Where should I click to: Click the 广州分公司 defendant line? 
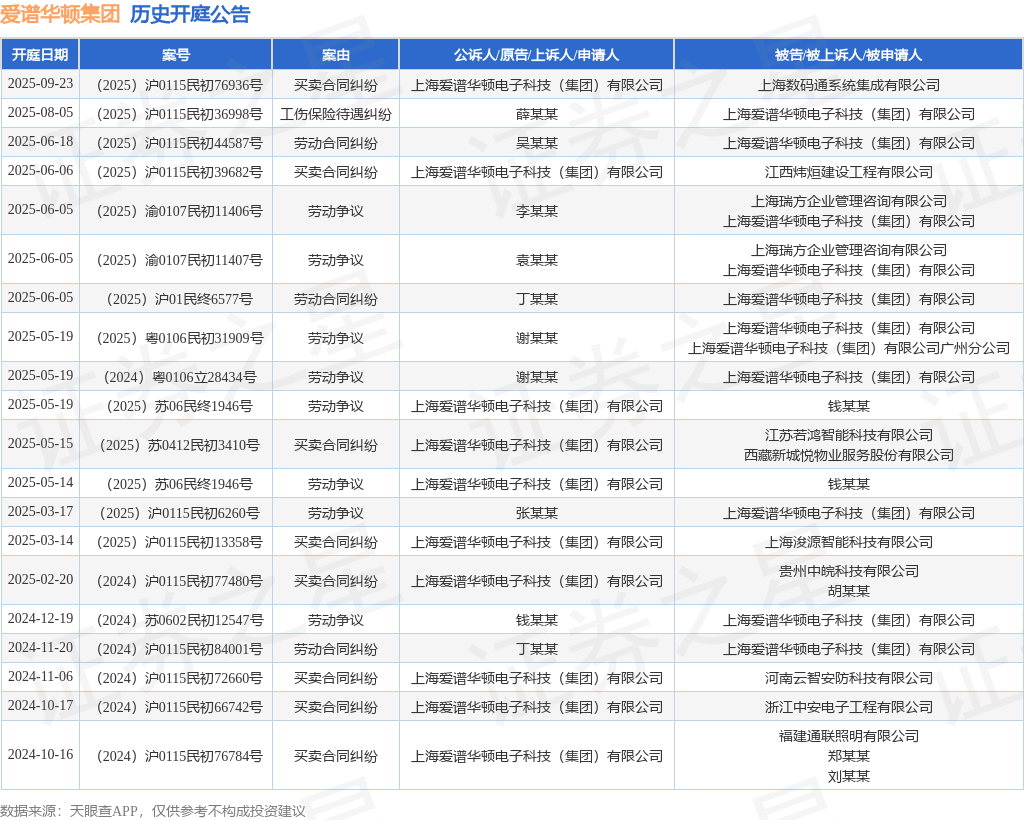848,349
